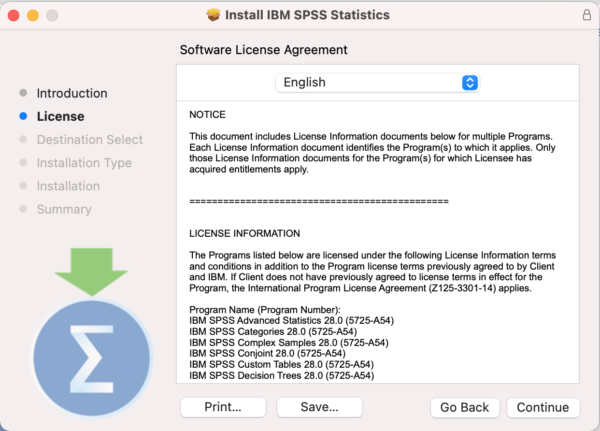Click the Go Back button
600x431 pixels.
(x=465, y=408)
